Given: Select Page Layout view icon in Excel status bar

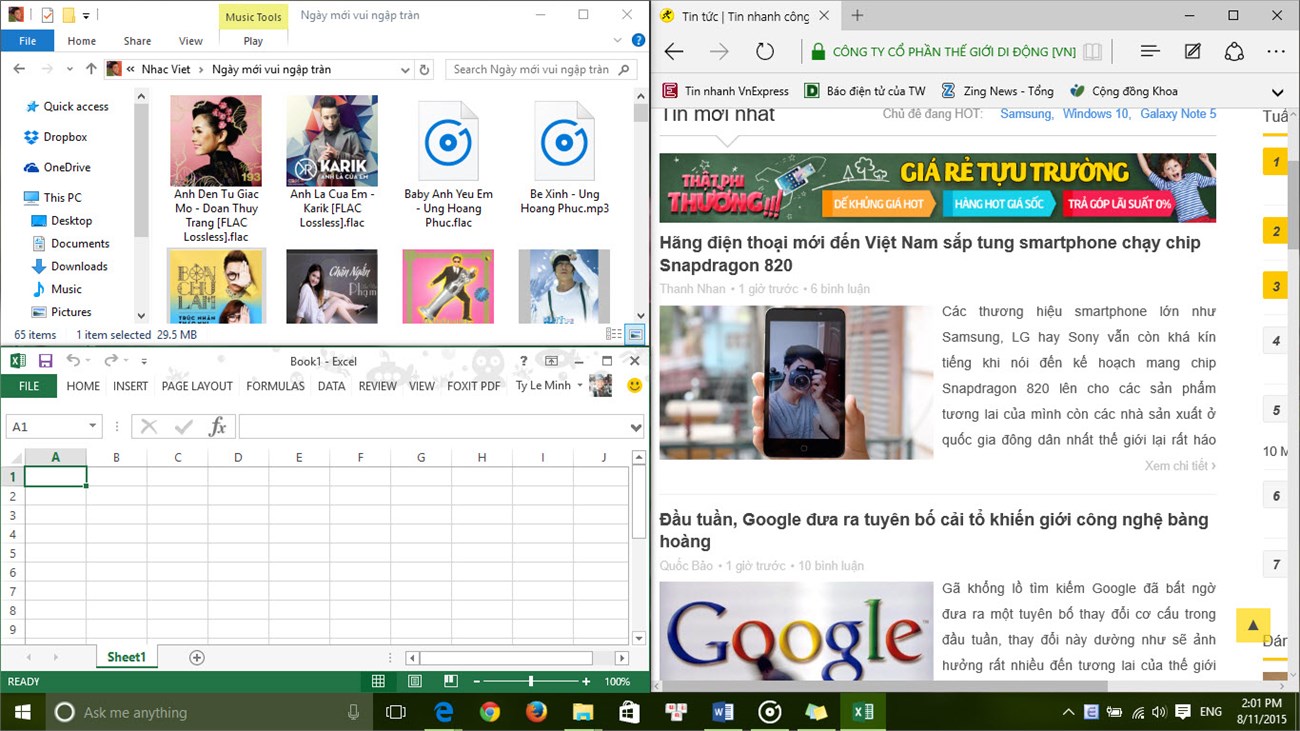Looking at the screenshot, I should click(x=414, y=681).
